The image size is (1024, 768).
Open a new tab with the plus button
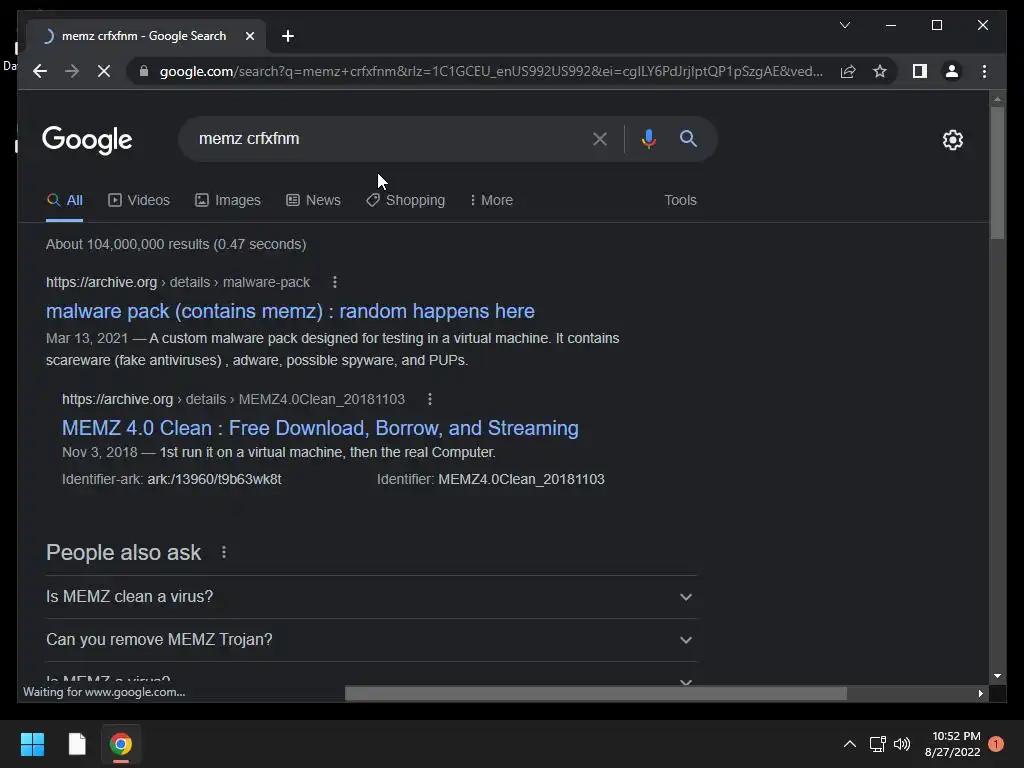pyautogui.click(x=287, y=36)
